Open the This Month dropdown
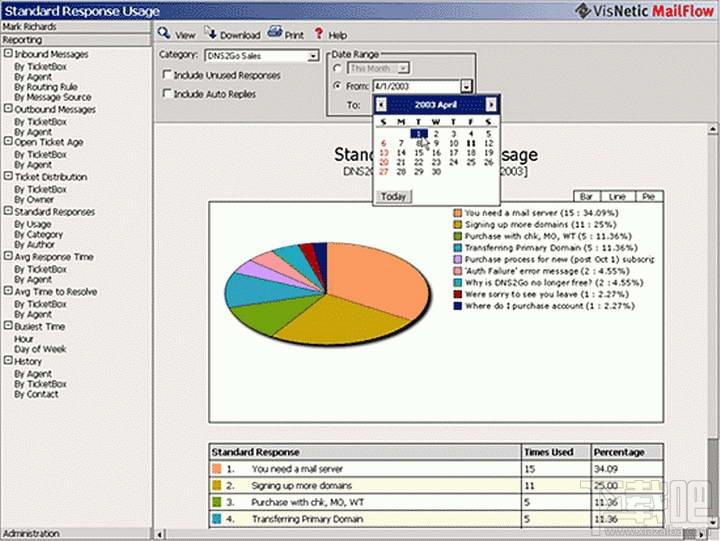This screenshot has height=541, width=720. click(403, 68)
